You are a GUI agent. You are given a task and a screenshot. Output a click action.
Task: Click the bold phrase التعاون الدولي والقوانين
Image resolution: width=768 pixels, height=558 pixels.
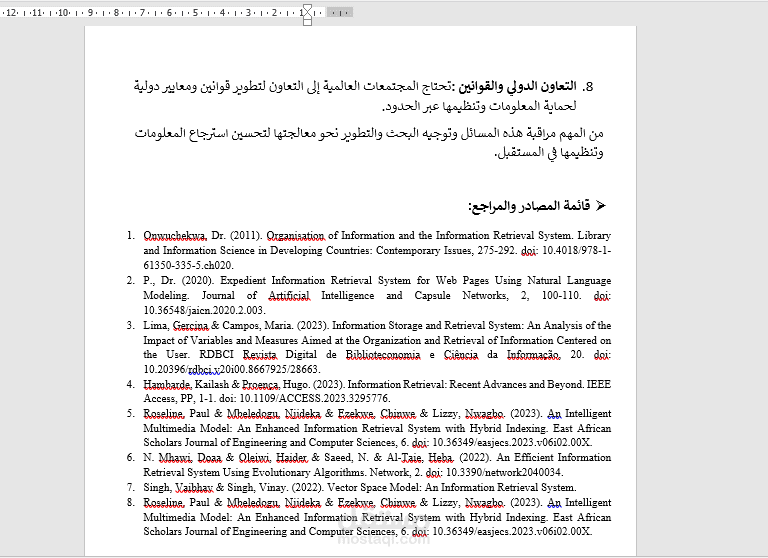516,87
